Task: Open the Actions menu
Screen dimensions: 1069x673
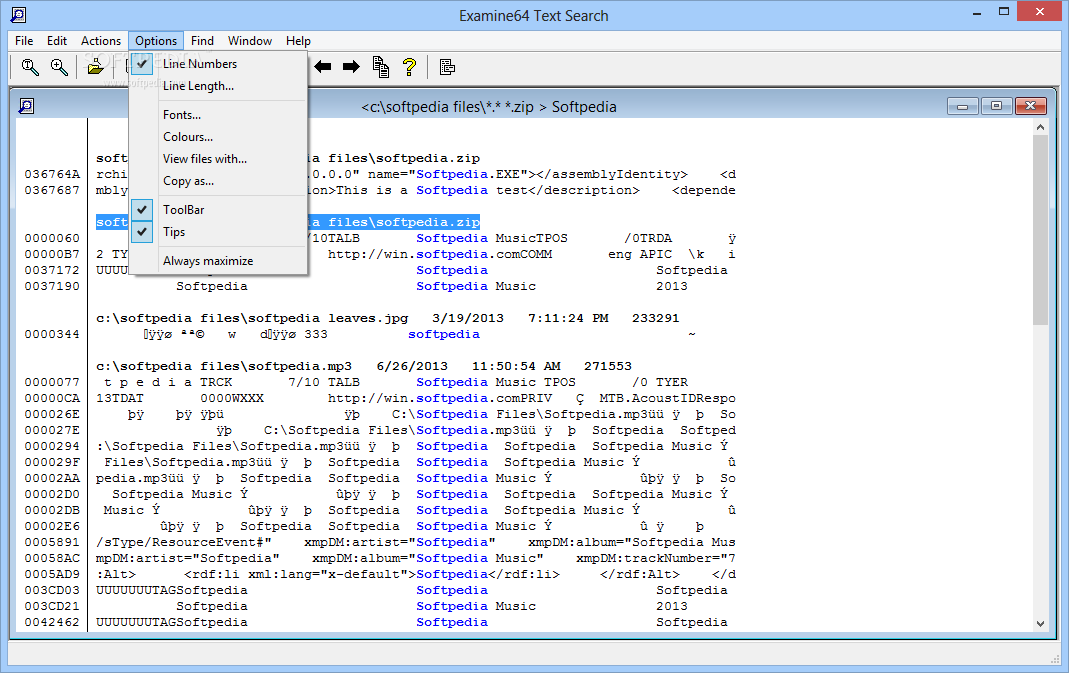Action: [x=101, y=41]
